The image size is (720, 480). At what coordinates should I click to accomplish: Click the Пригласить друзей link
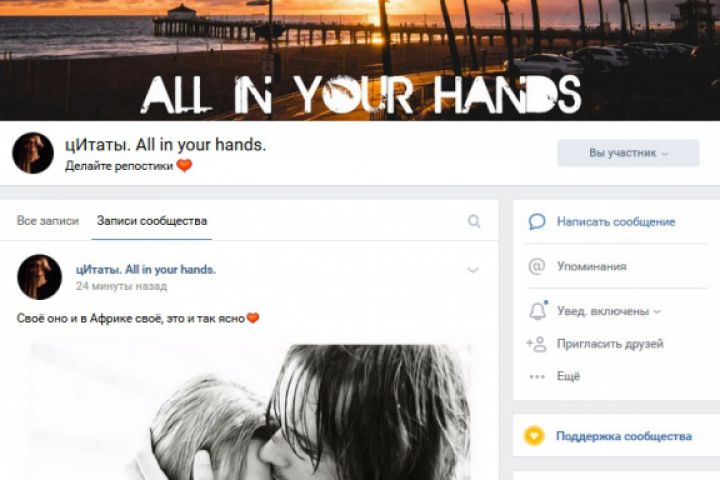pyautogui.click(x=610, y=344)
